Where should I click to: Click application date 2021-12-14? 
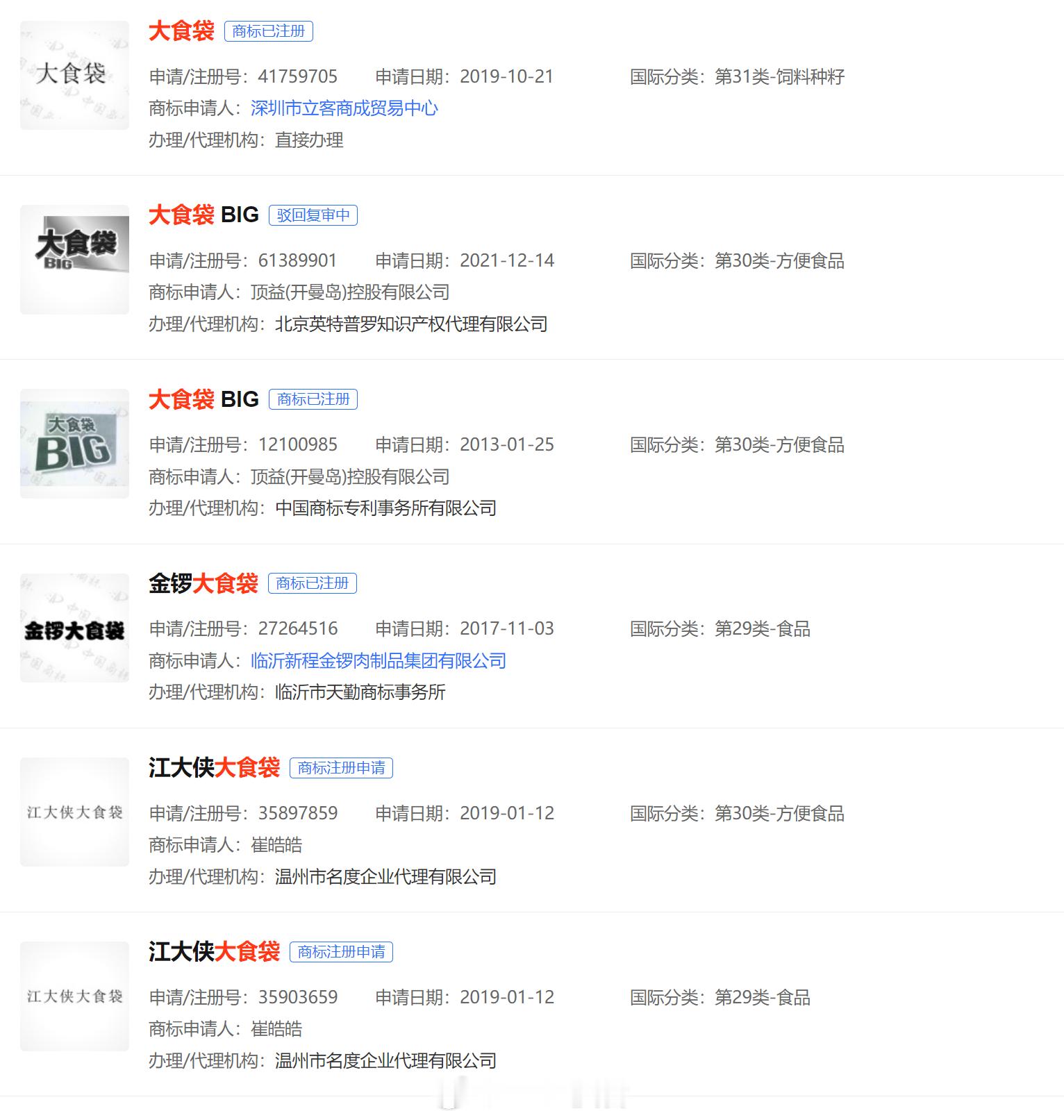pos(507,260)
